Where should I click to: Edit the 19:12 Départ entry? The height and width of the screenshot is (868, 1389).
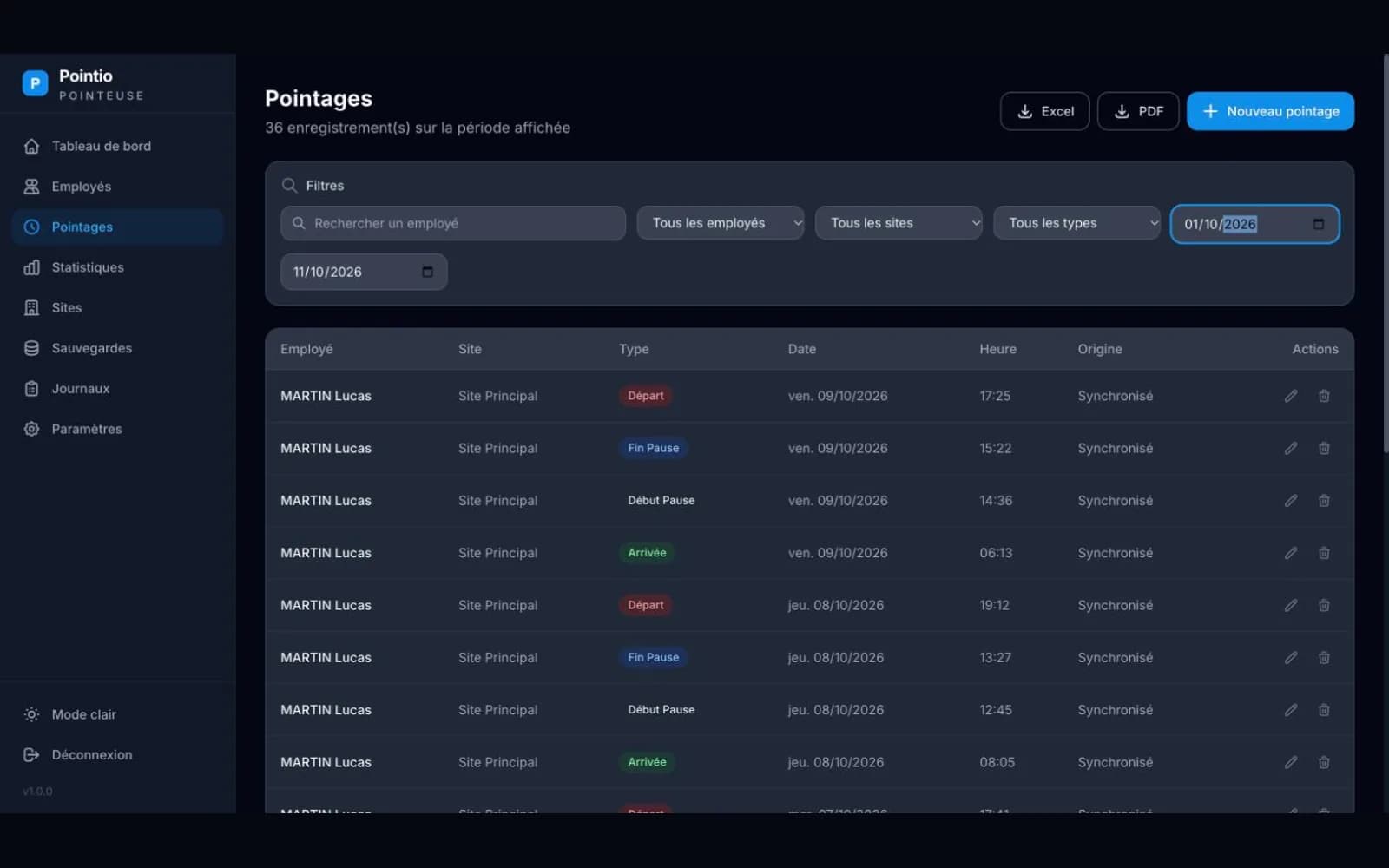click(x=1291, y=605)
